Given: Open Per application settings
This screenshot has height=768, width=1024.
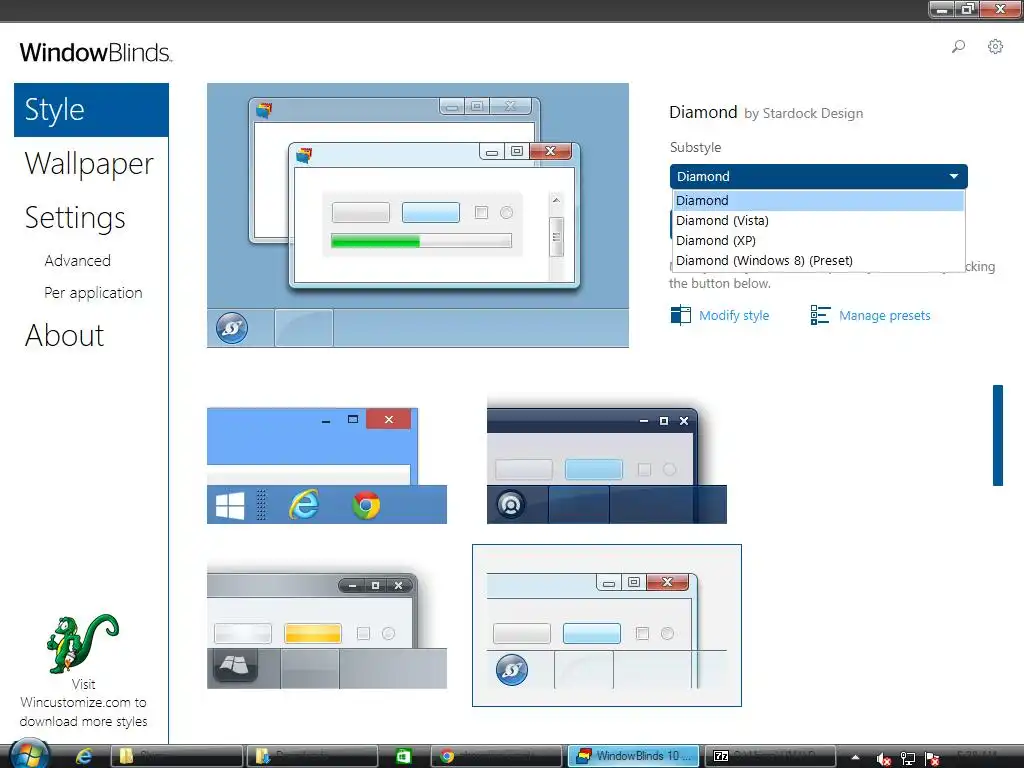Looking at the screenshot, I should (93, 293).
